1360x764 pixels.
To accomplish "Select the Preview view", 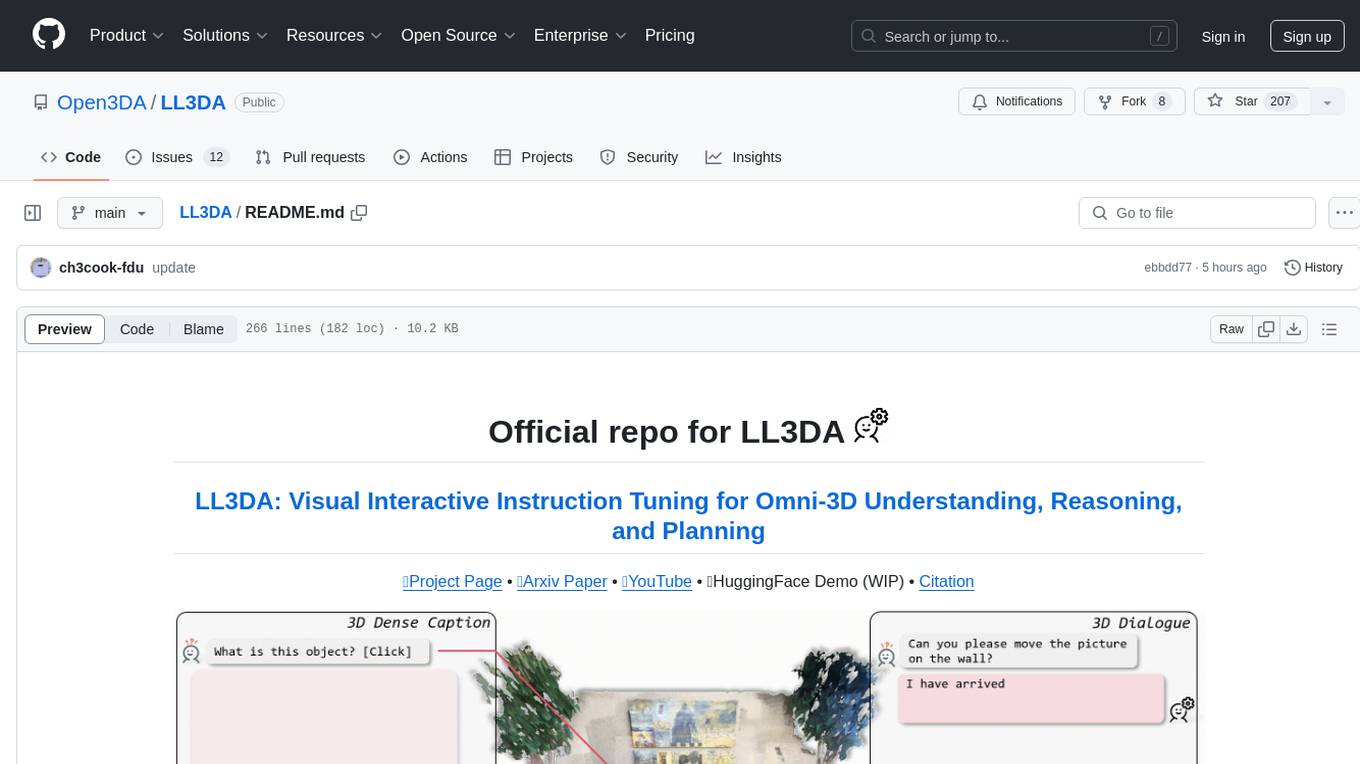I will [x=65, y=329].
